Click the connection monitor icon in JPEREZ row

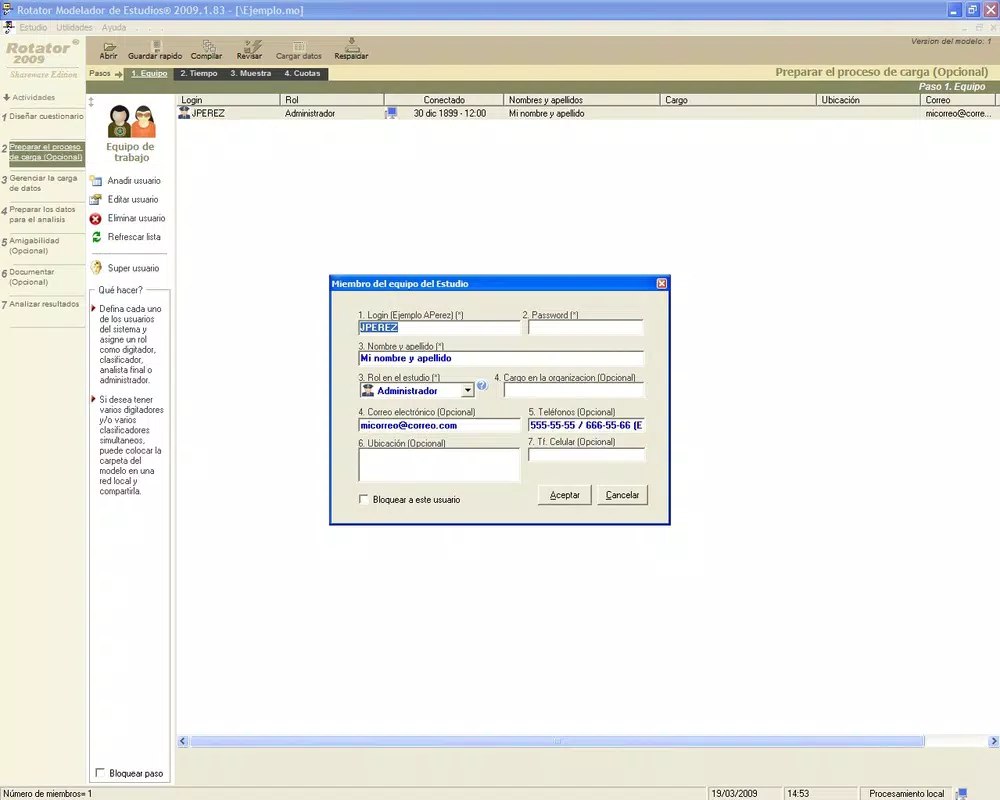391,113
